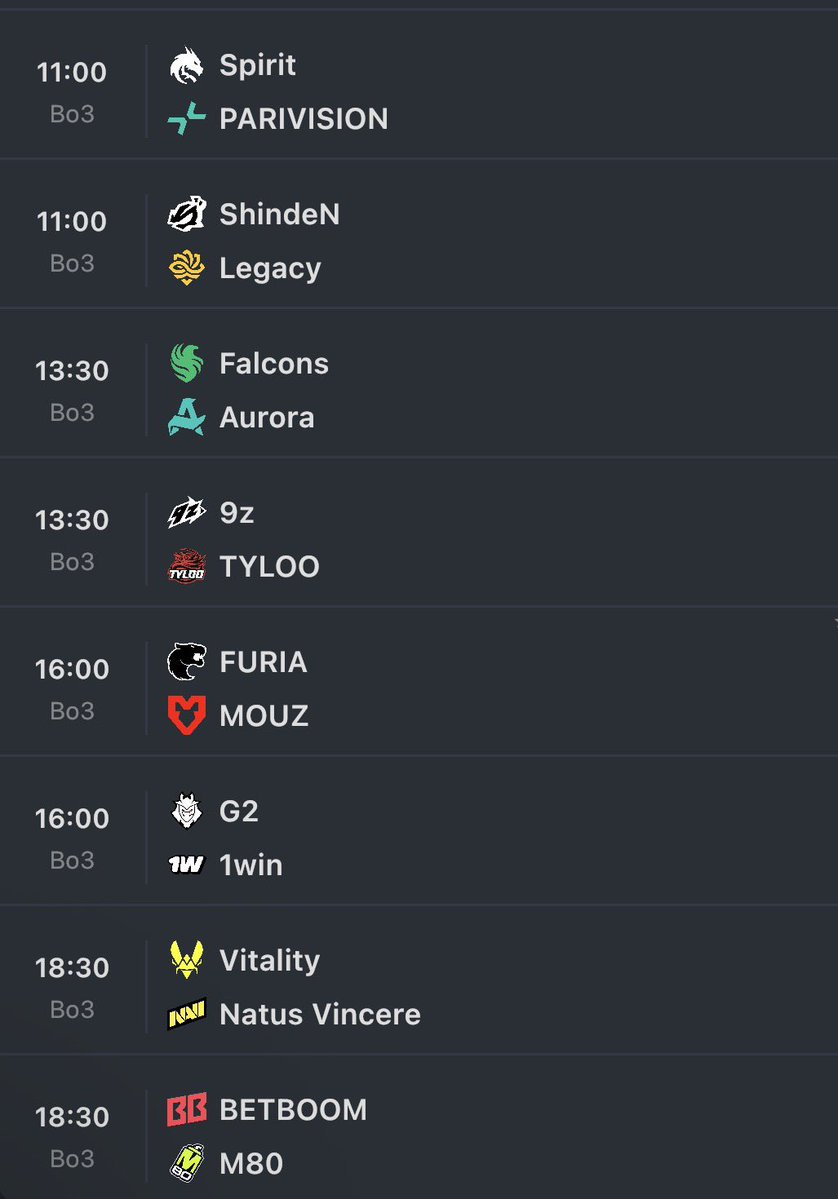838x1199 pixels.
Task: Click Bo3 label of Vitality match
Action: click(x=72, y=1009)
